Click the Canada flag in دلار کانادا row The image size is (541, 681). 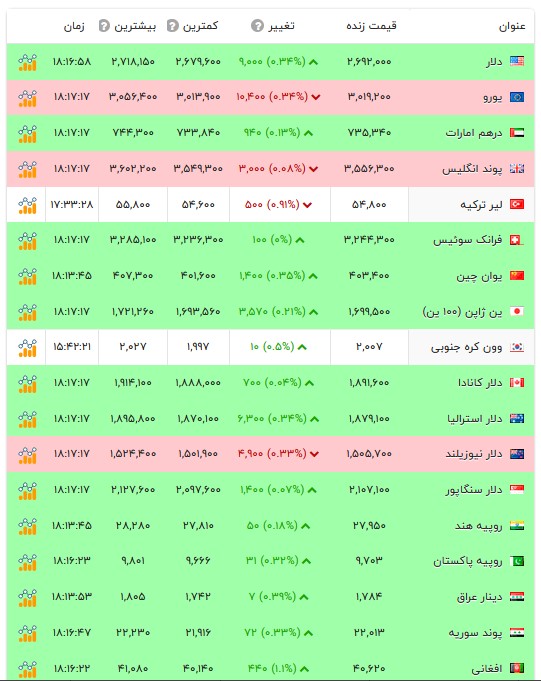pyautogui.click(x=517, y=383)
